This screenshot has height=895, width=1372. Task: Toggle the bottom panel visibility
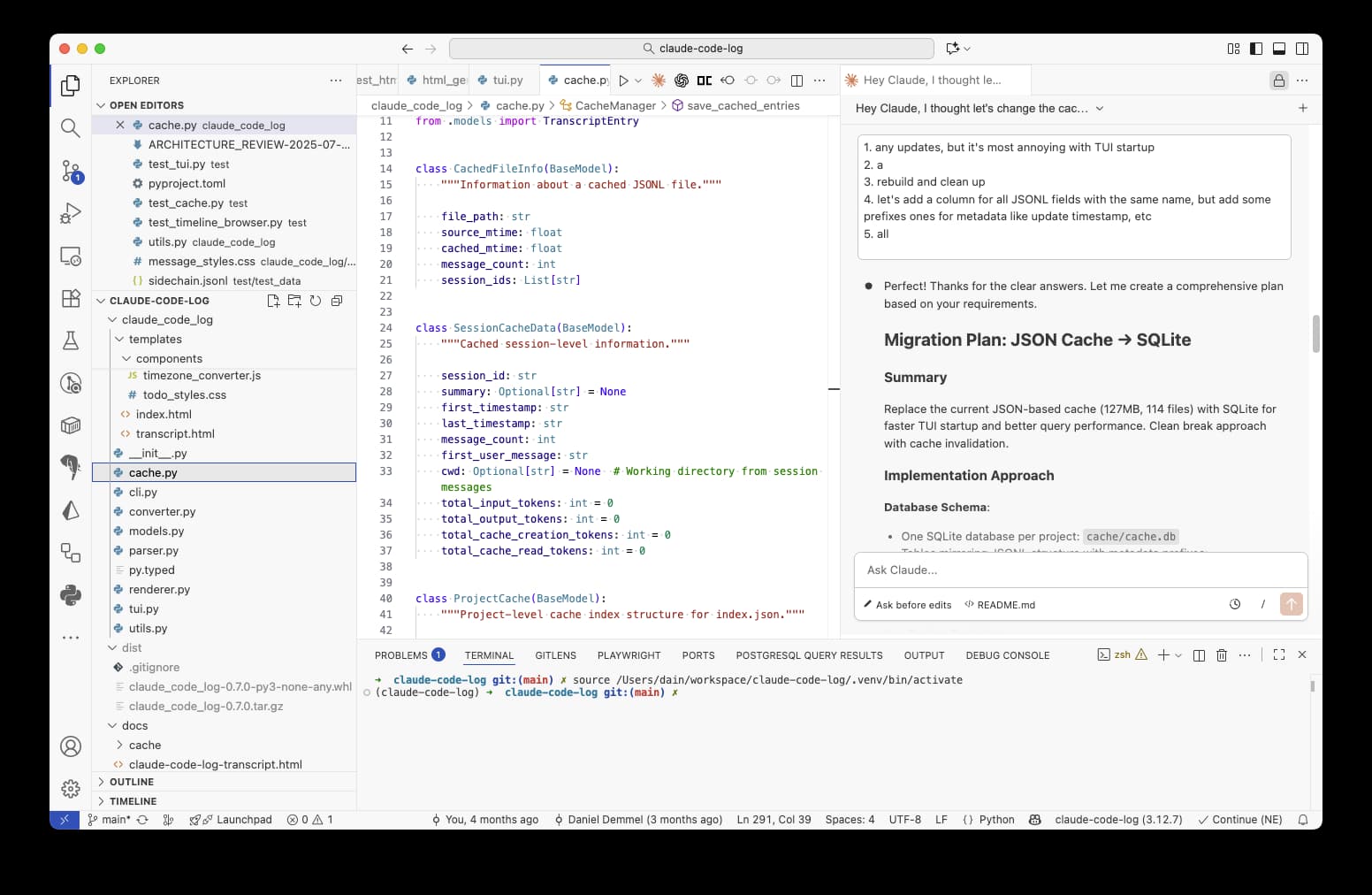point(1279,49)
